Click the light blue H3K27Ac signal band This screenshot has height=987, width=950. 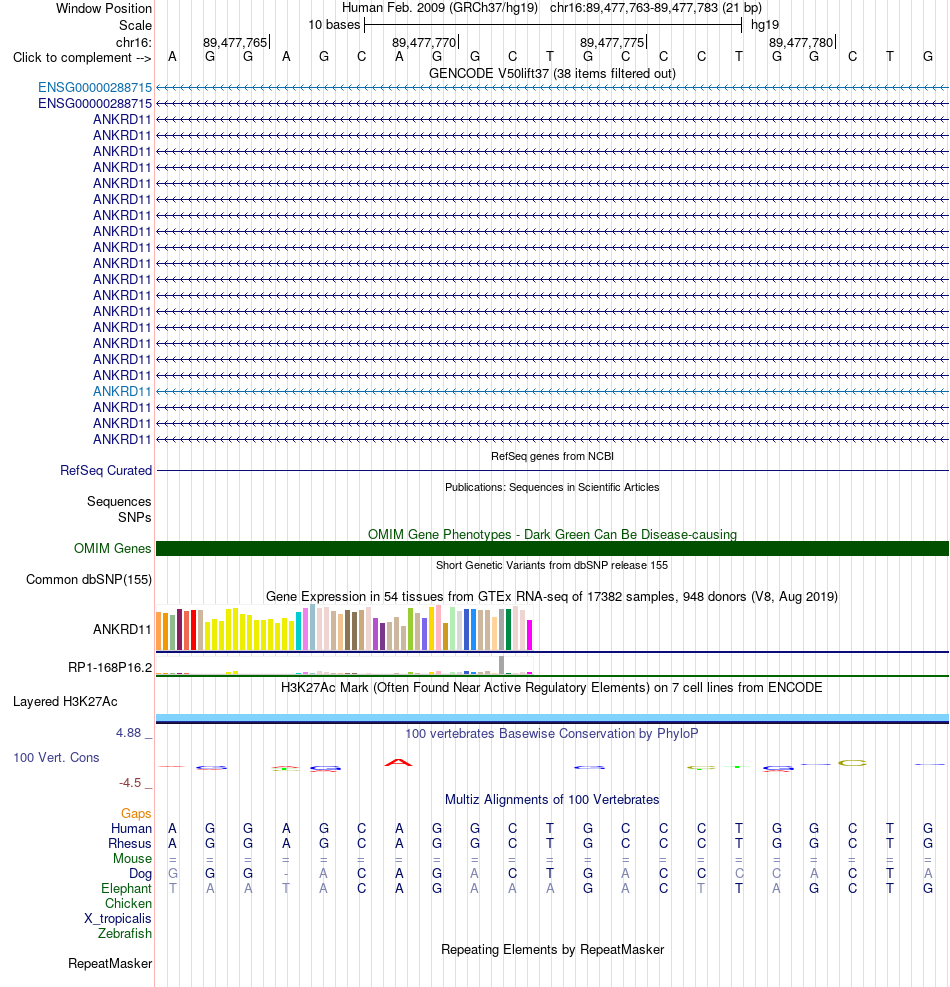[x=552, y=718]
